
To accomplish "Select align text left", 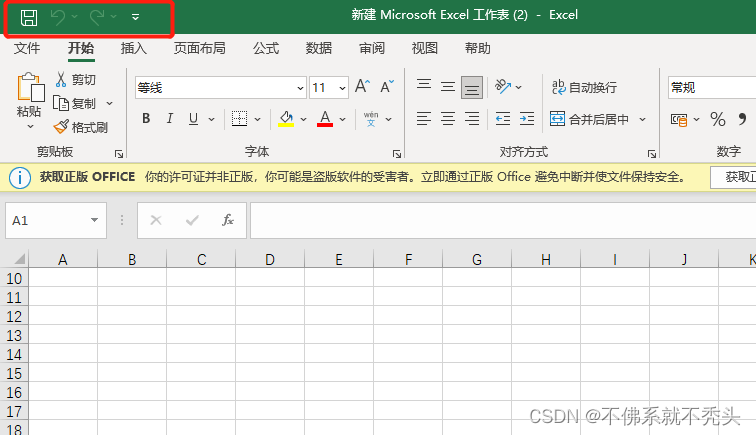I will [424, 119].
